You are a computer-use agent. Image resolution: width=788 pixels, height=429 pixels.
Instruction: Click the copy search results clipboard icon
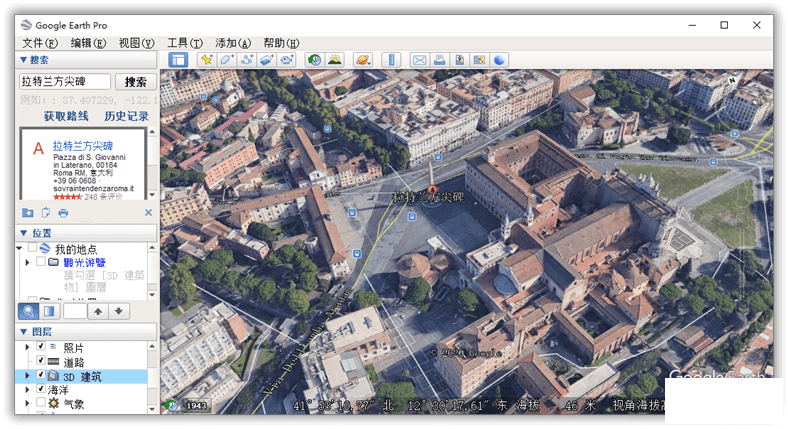pos(46,213)
